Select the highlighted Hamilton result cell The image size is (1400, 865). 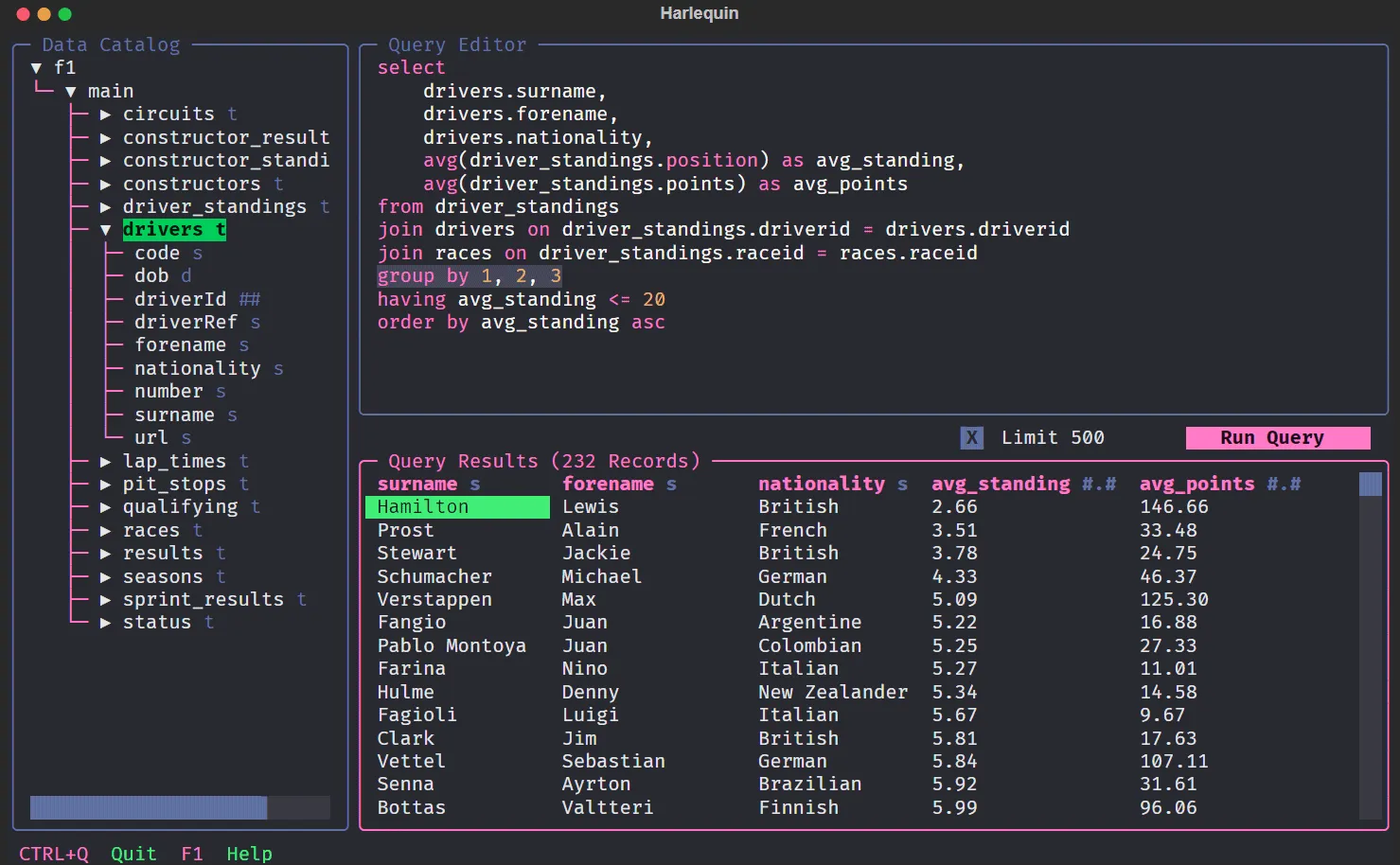click(457, 506)
